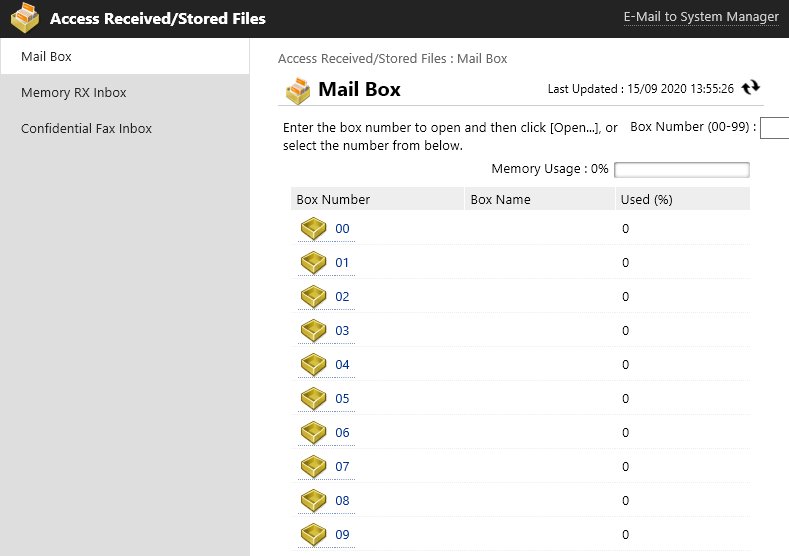The height and width of the screenshot is (556, 789).
Task: Open box number 06 link
Action: [342, 433]
